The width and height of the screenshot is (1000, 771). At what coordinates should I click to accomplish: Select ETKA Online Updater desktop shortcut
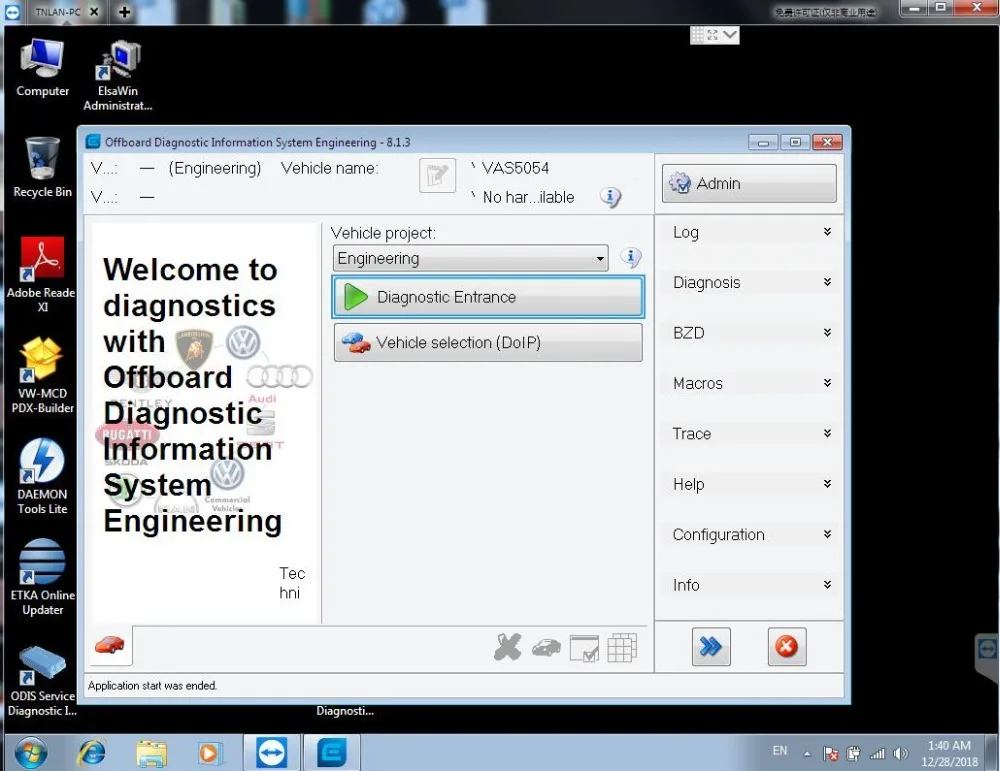(42, 576)
